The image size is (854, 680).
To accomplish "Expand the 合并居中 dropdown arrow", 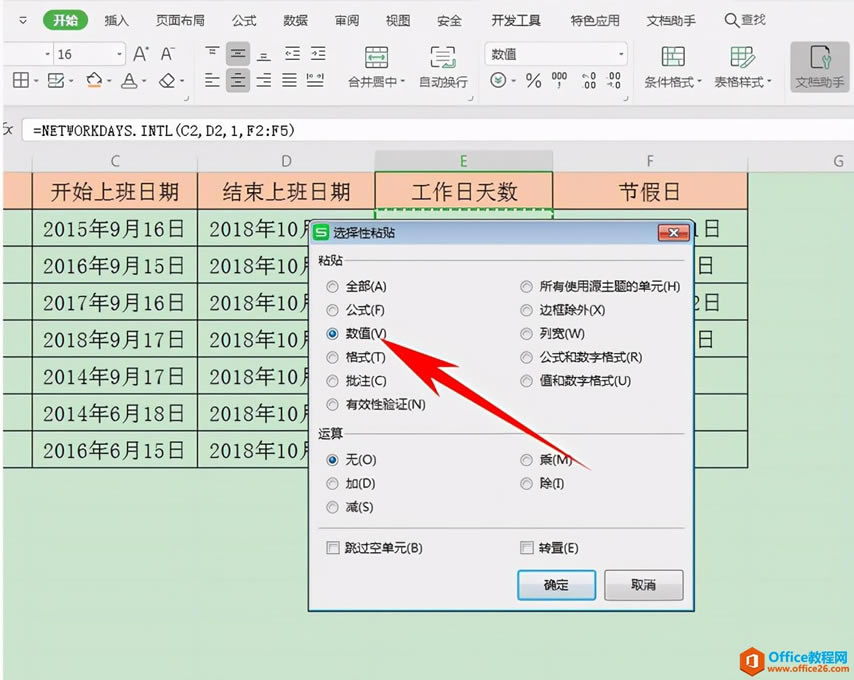I will (x=403, y=82).
